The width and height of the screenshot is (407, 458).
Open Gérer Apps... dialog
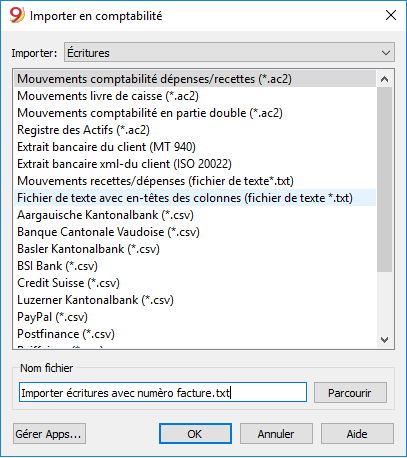pyautogui.click(x=49, y=434)
